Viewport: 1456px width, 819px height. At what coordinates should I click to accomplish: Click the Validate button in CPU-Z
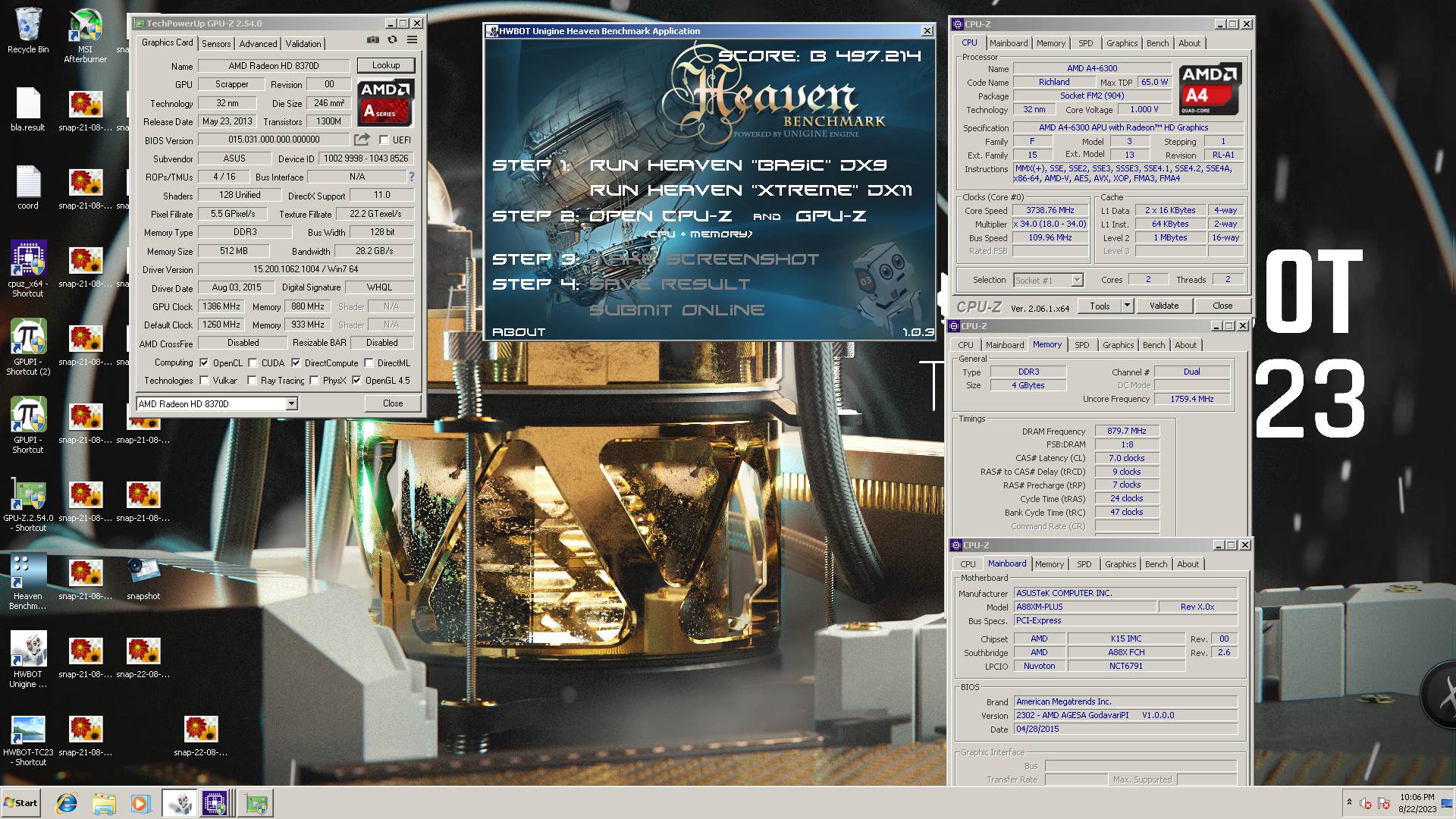click(1164, 306)
